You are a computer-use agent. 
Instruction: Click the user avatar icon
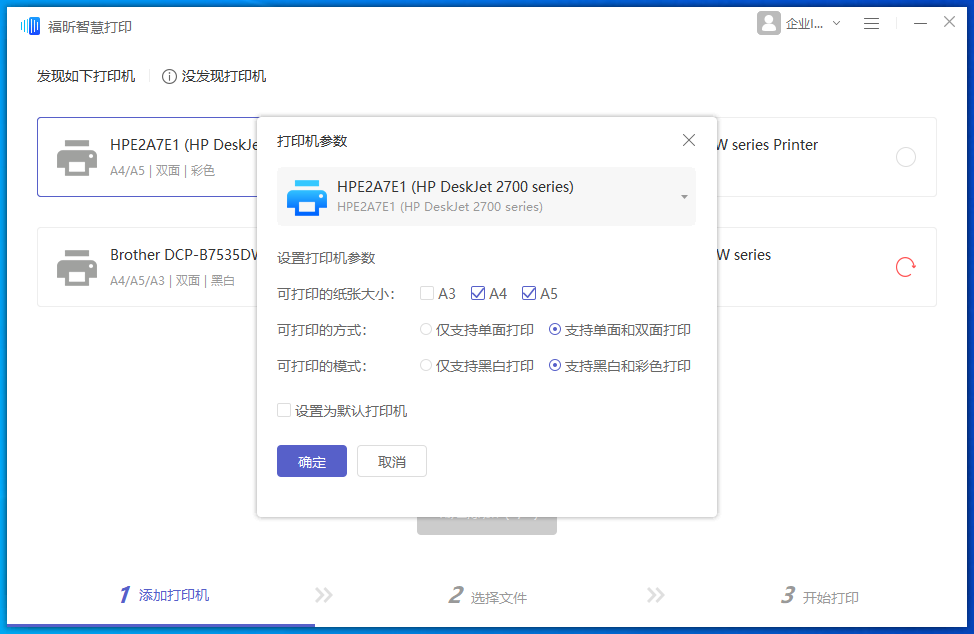pyautogui.click(x=768, y=23)
